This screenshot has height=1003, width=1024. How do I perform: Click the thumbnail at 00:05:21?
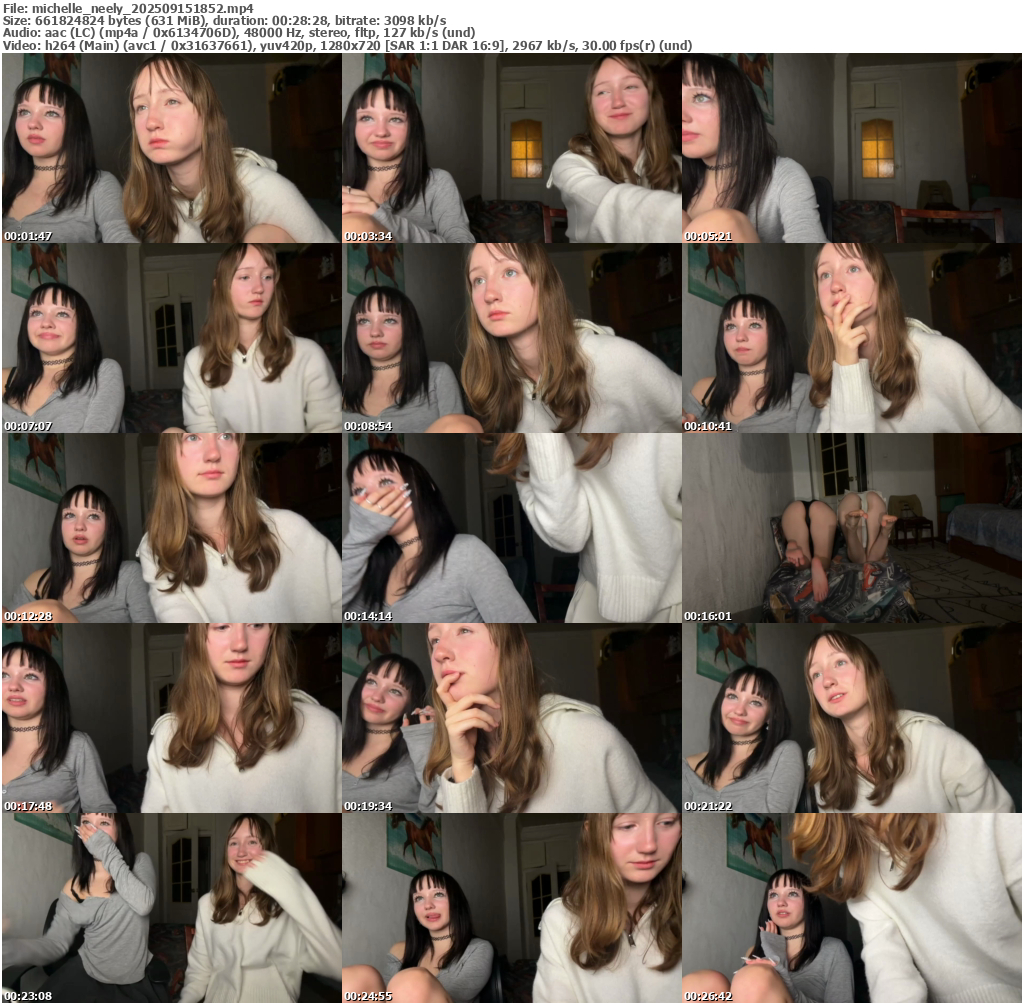pos(852,148)
